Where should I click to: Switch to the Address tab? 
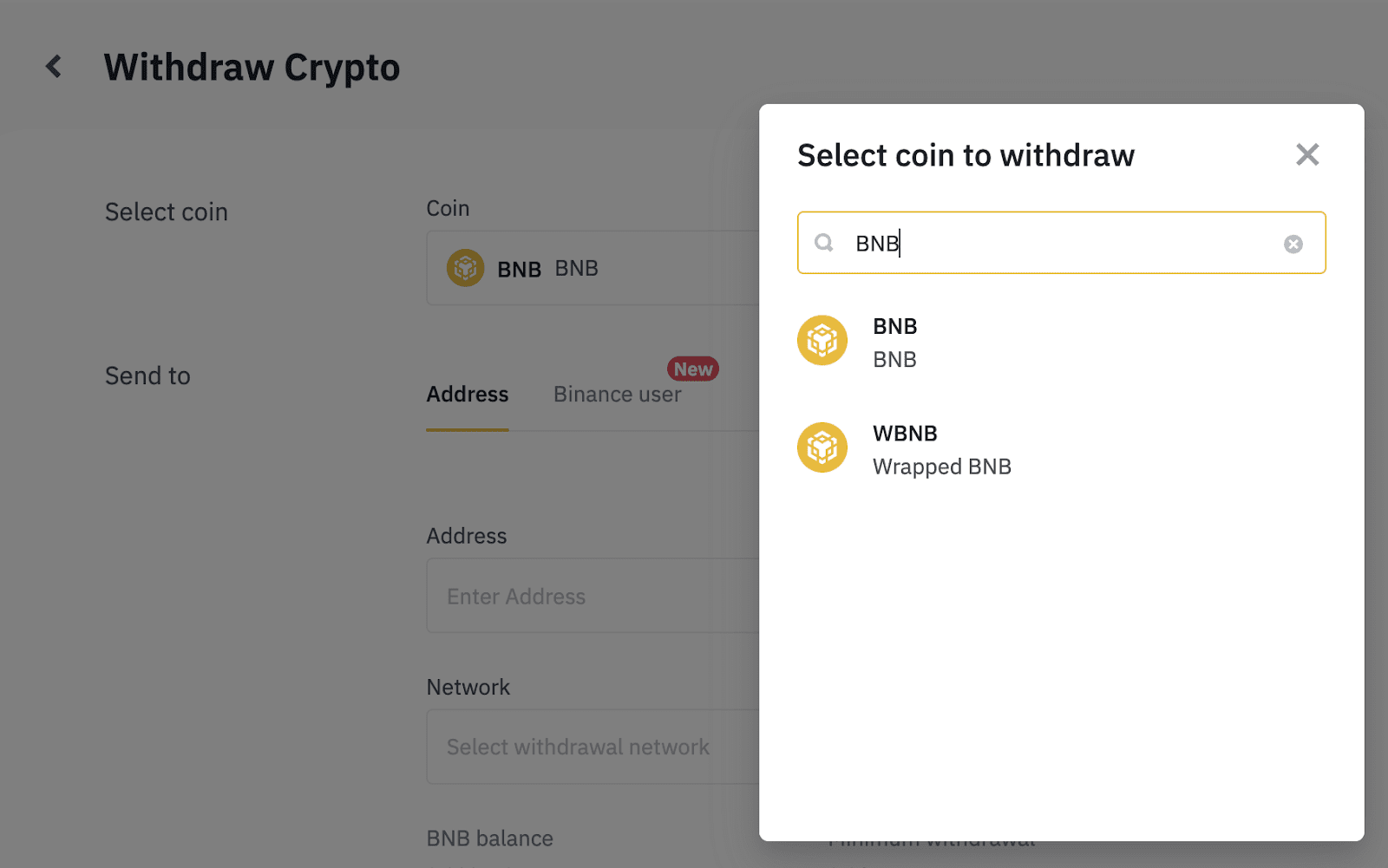[x=467, y=395]
